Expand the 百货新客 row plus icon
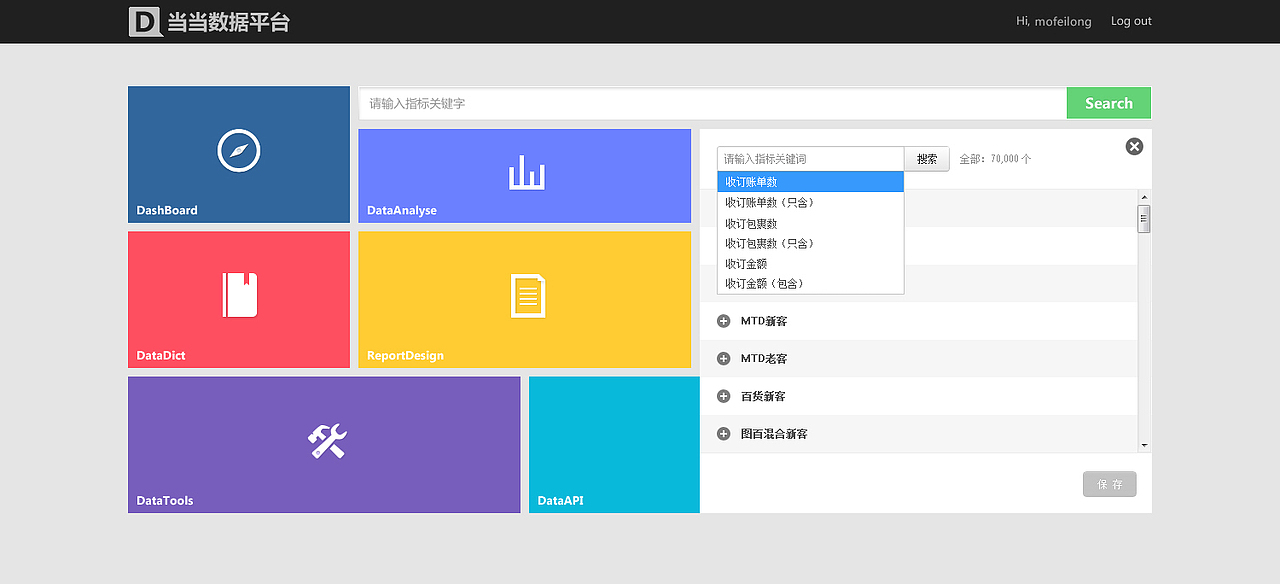 click(x=723, y=397)
